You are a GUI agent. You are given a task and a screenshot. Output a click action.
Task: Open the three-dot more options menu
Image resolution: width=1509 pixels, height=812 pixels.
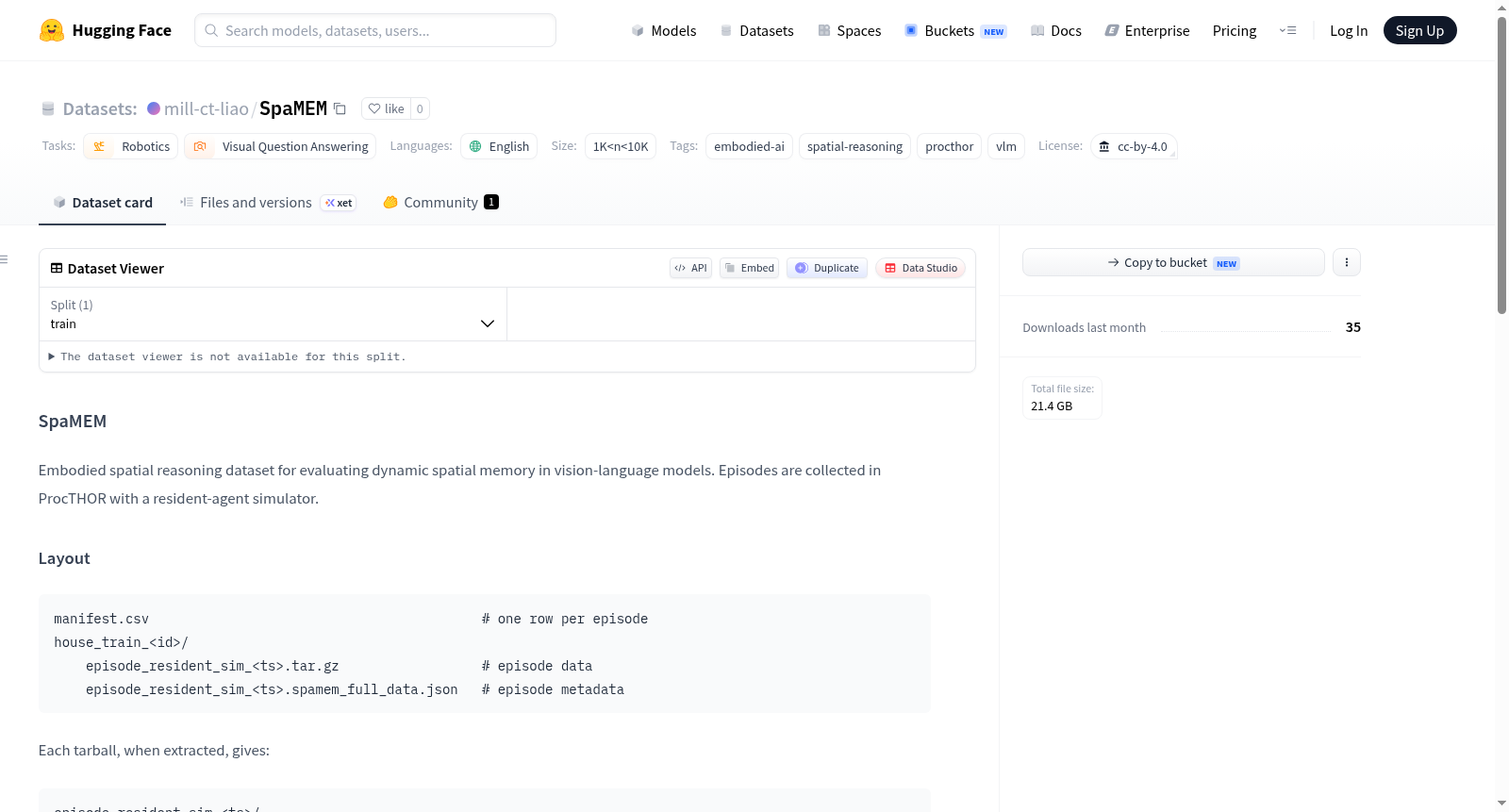1347,262
